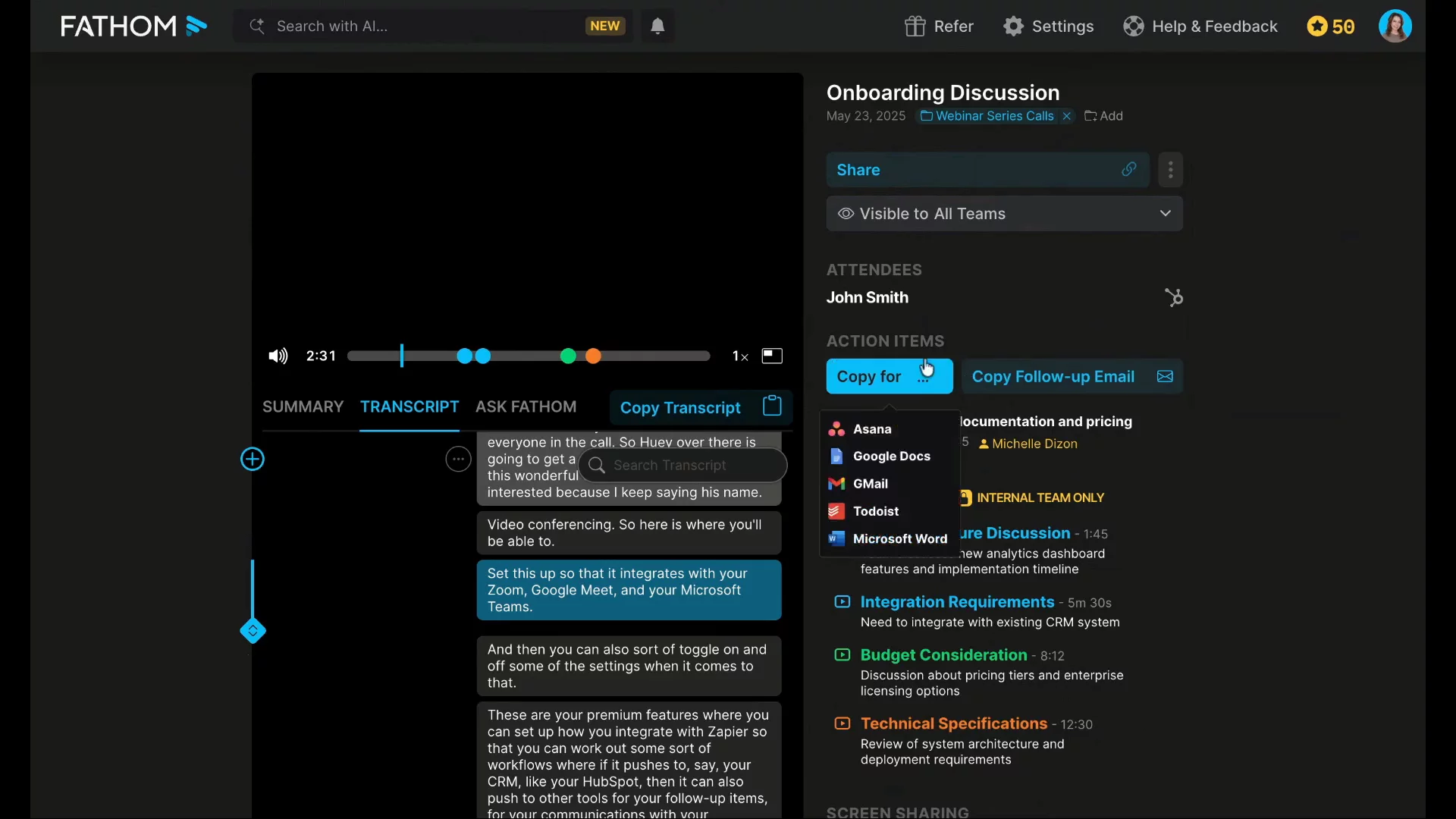Viewport: 1456px width, 819px height.
Task: Click the green marker on video timeline
Action: pyautogui.click(x=568, y=356)
